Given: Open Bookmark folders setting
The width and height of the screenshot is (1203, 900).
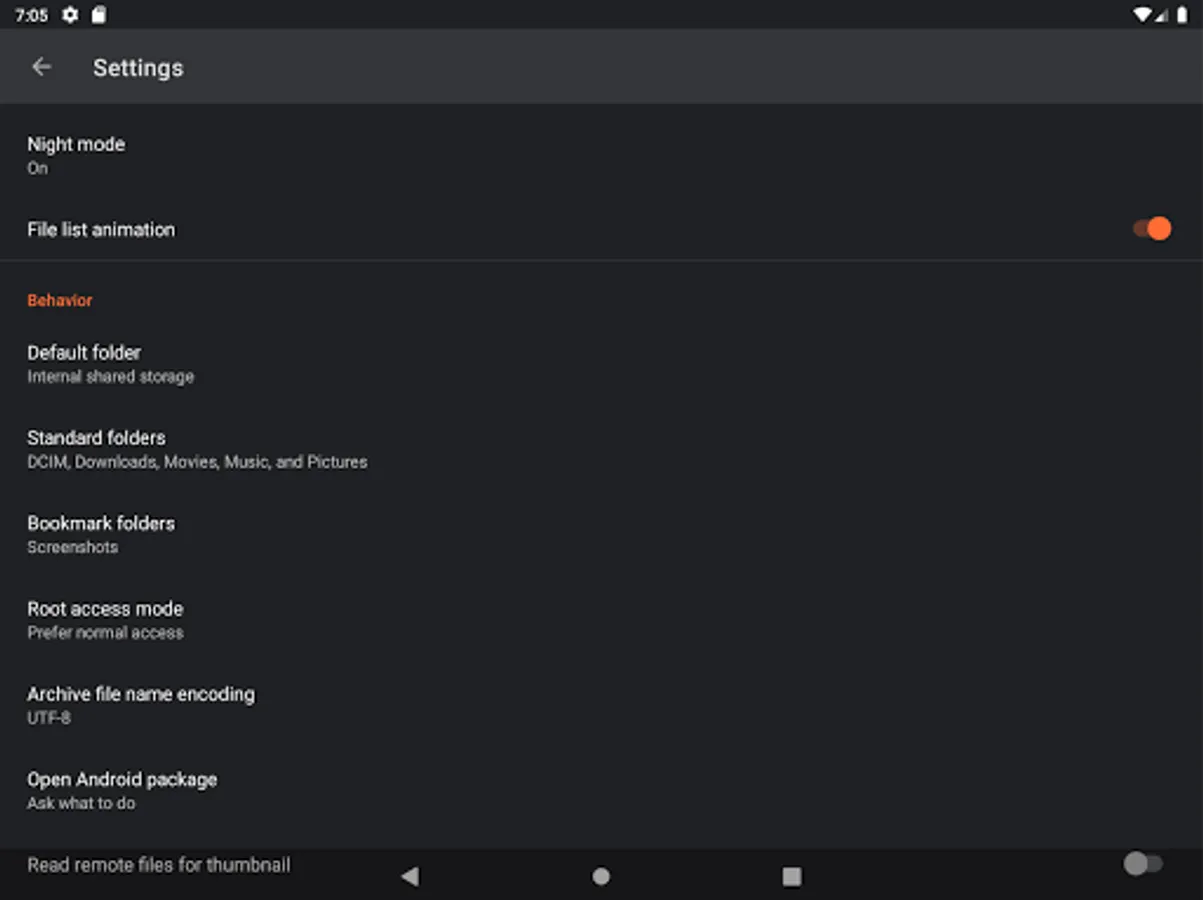Looking at the screenshot, I should click(x=601, y=534).
